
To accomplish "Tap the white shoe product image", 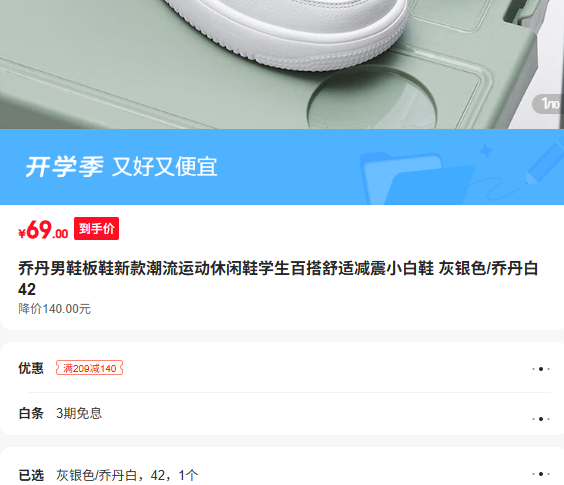I will click(x=282, y=64).
